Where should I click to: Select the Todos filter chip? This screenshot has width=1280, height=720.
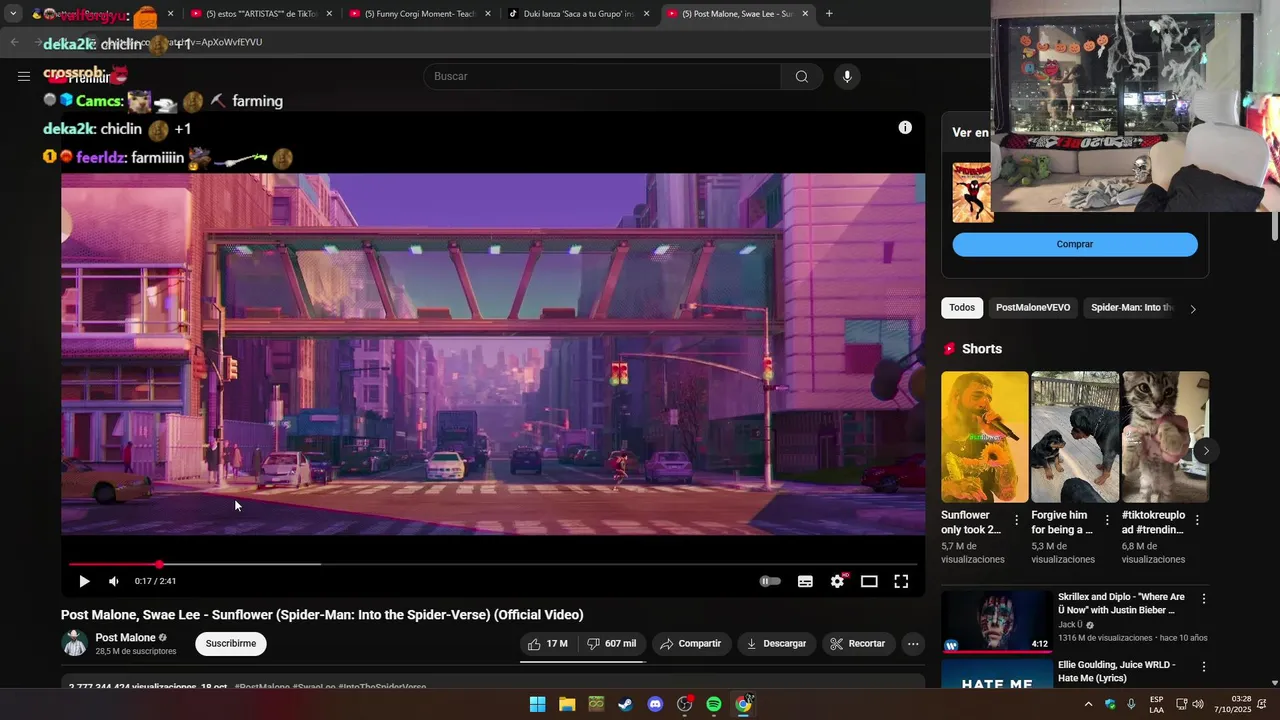[x=962, y=308]
